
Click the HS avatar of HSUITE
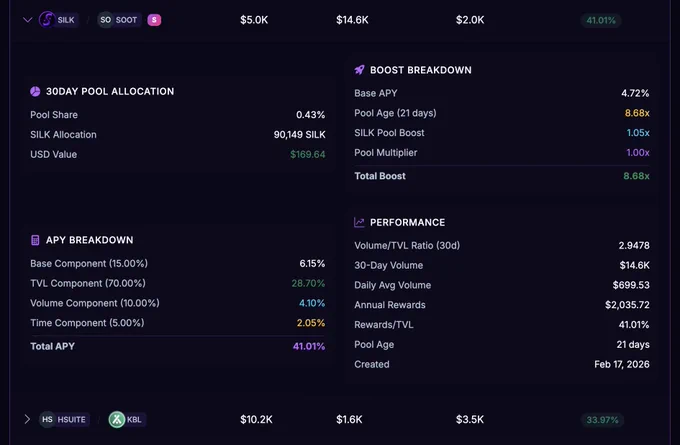47,419
